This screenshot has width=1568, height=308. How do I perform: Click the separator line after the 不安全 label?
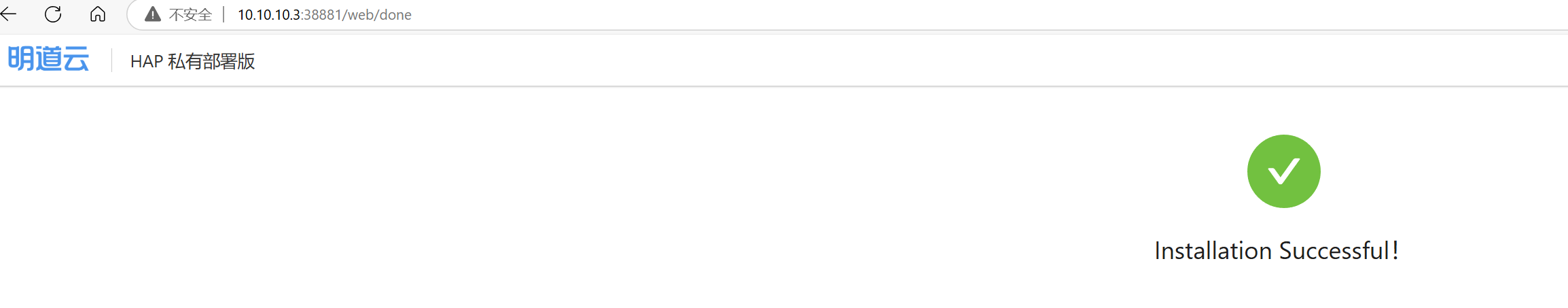click(x=224, y=15)
